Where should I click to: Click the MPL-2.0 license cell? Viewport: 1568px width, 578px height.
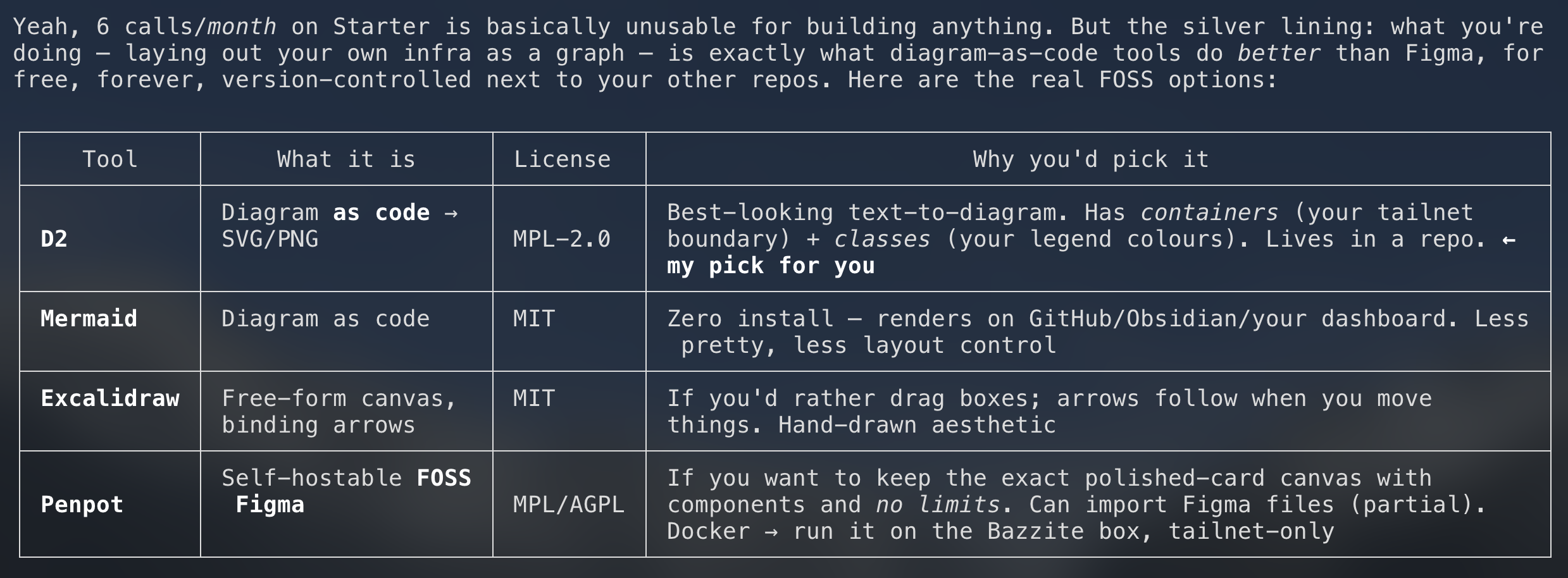pos(562,239)
